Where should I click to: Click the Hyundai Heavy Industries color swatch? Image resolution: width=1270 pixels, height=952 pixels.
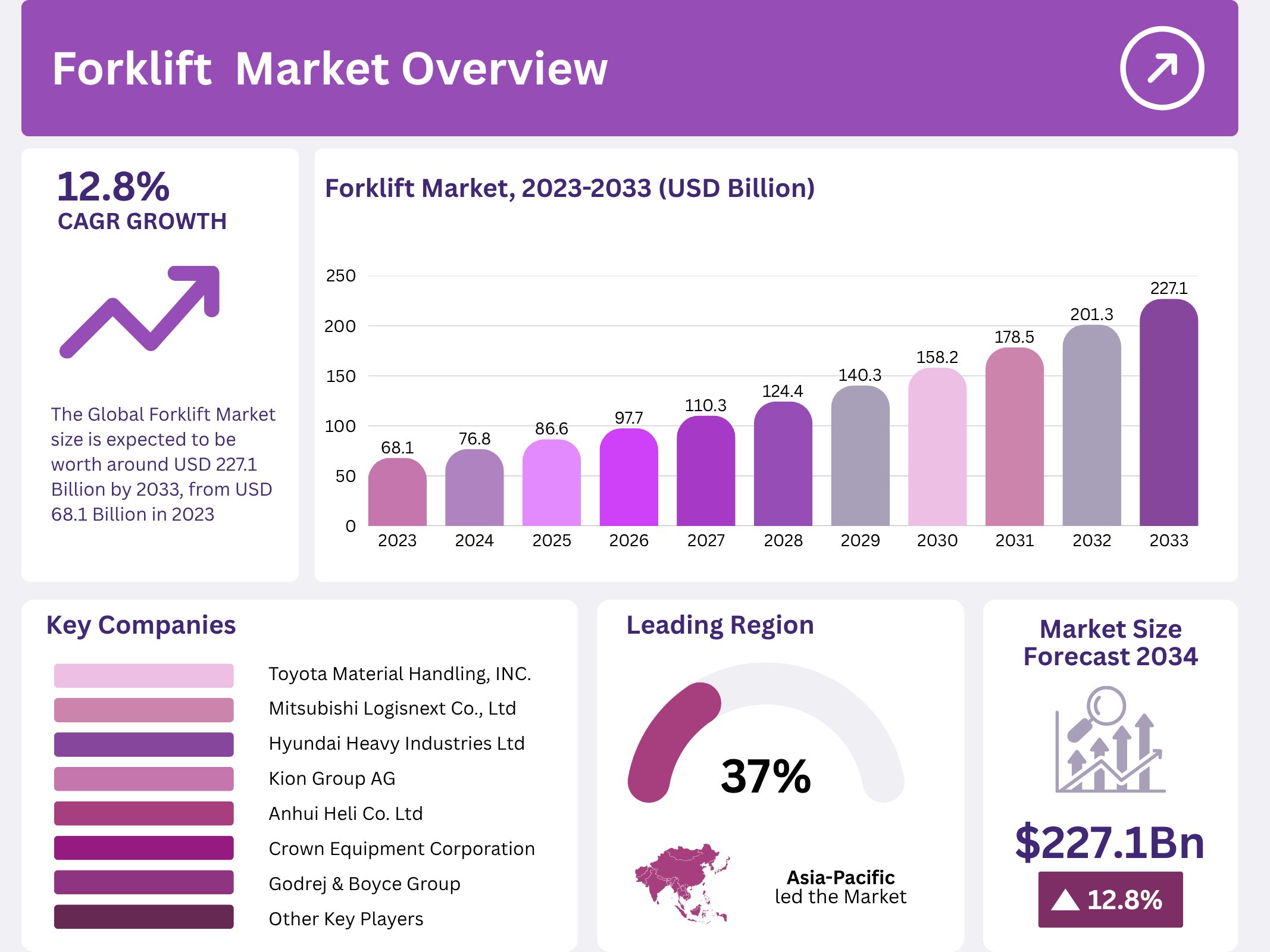tap(144, 744)
